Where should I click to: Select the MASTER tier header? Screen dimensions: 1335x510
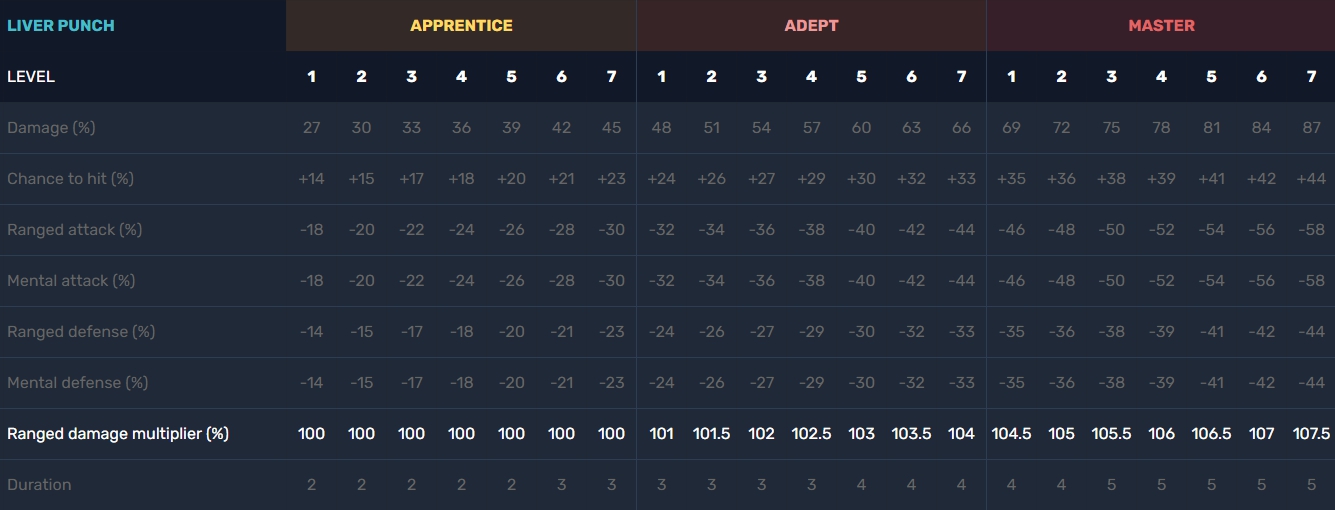click(1161, 25)
